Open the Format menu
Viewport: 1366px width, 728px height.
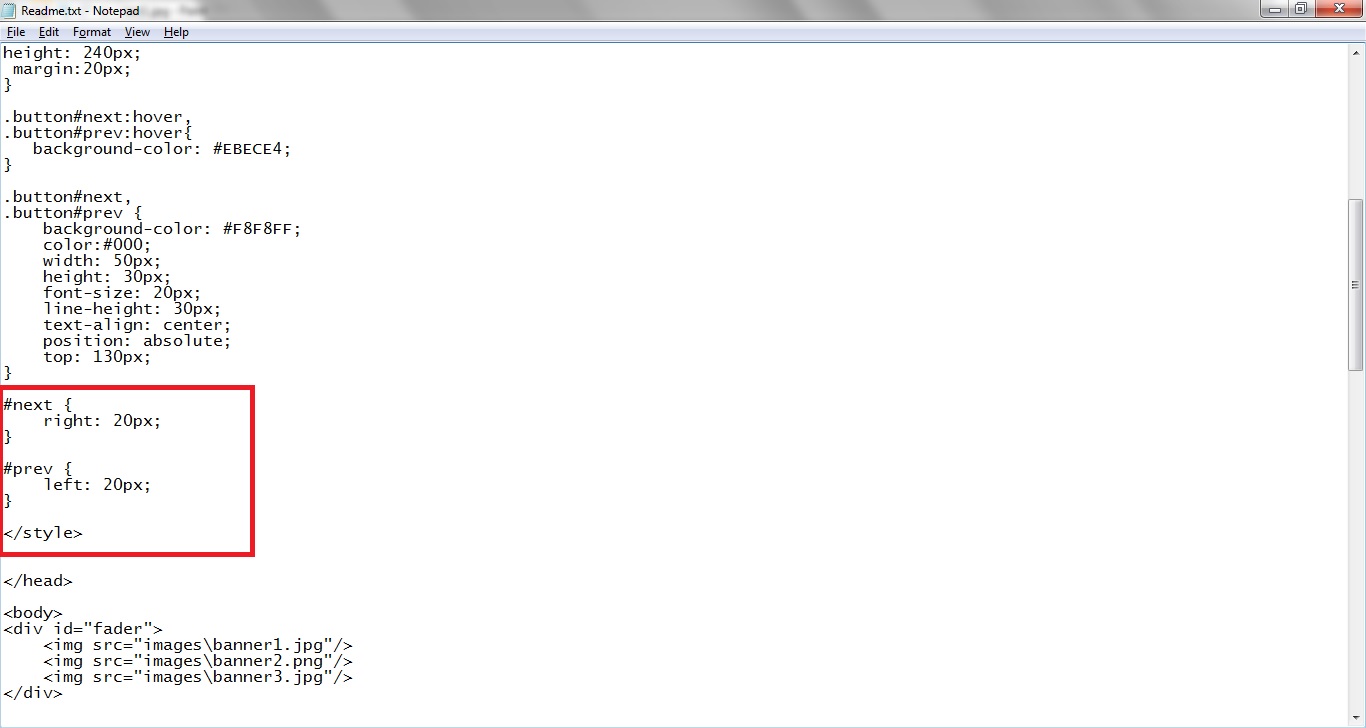click(92, 32)
